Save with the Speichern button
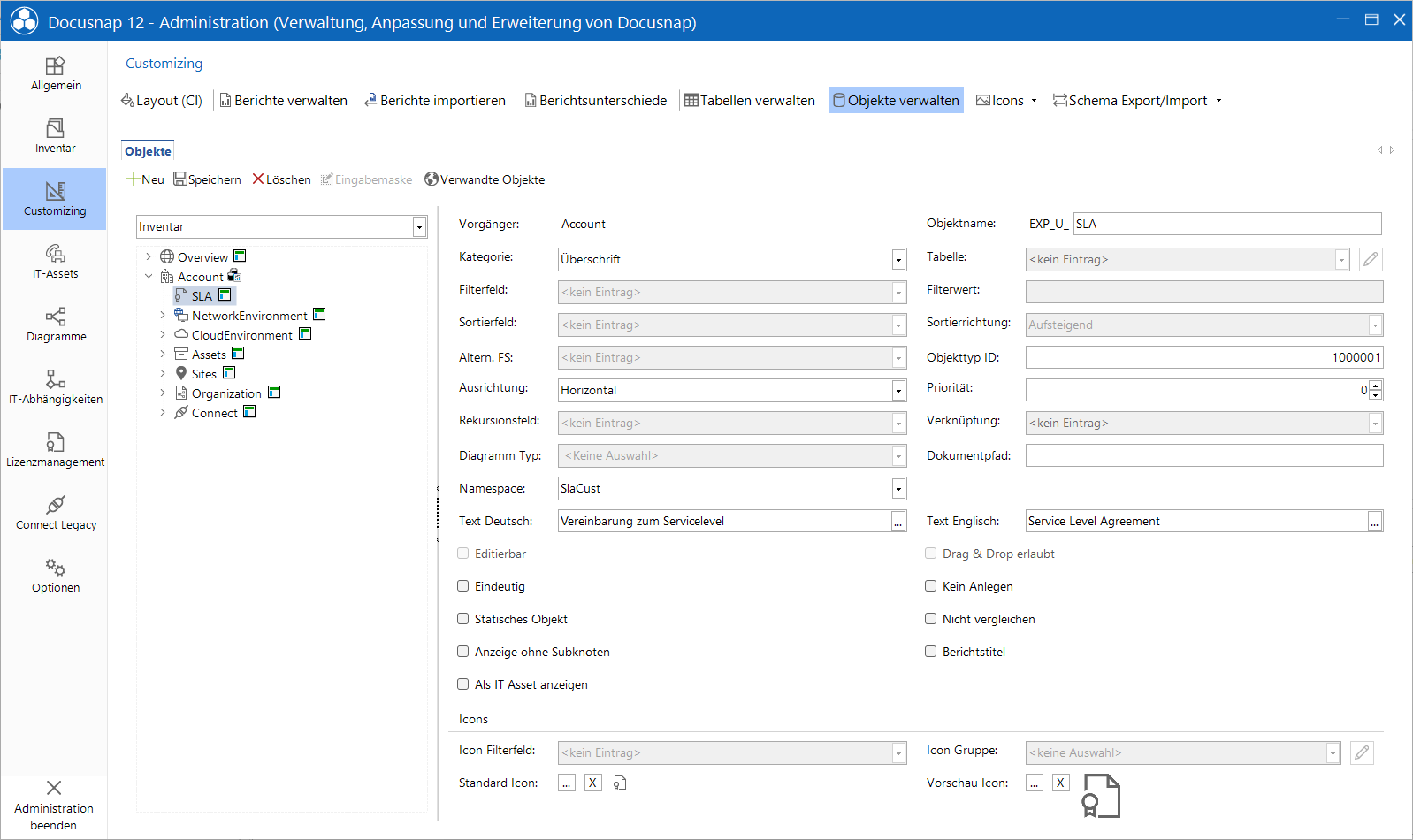Image resolution: width=1413 pixels, height=840 pixels. [208, 179]
